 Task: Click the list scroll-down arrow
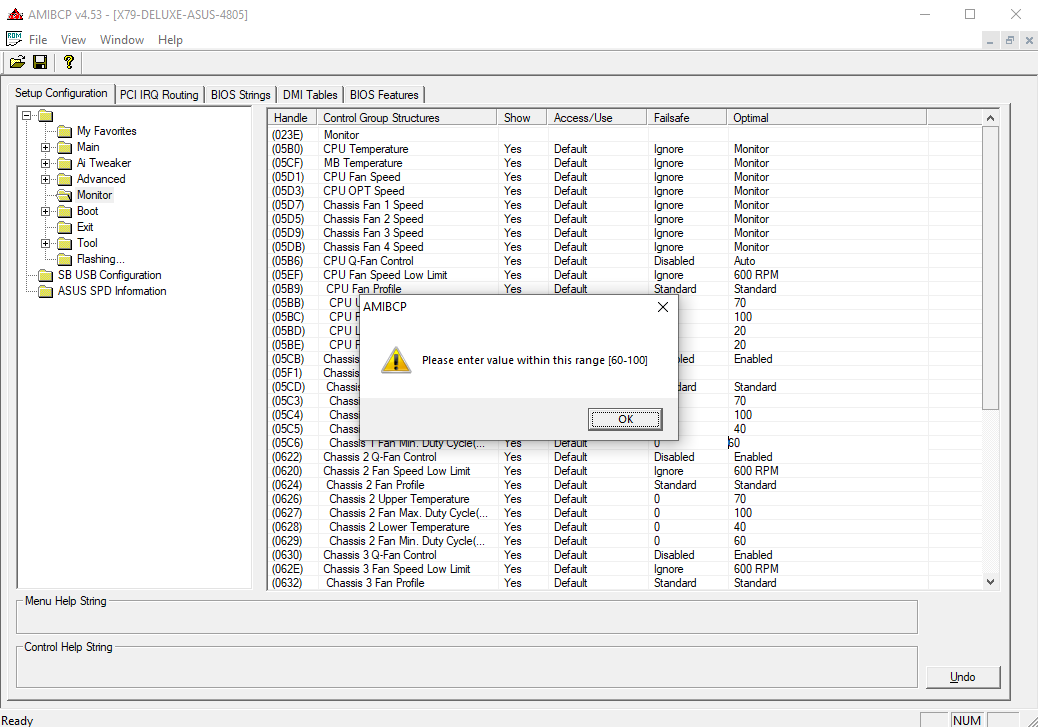[x=990, y=582]
